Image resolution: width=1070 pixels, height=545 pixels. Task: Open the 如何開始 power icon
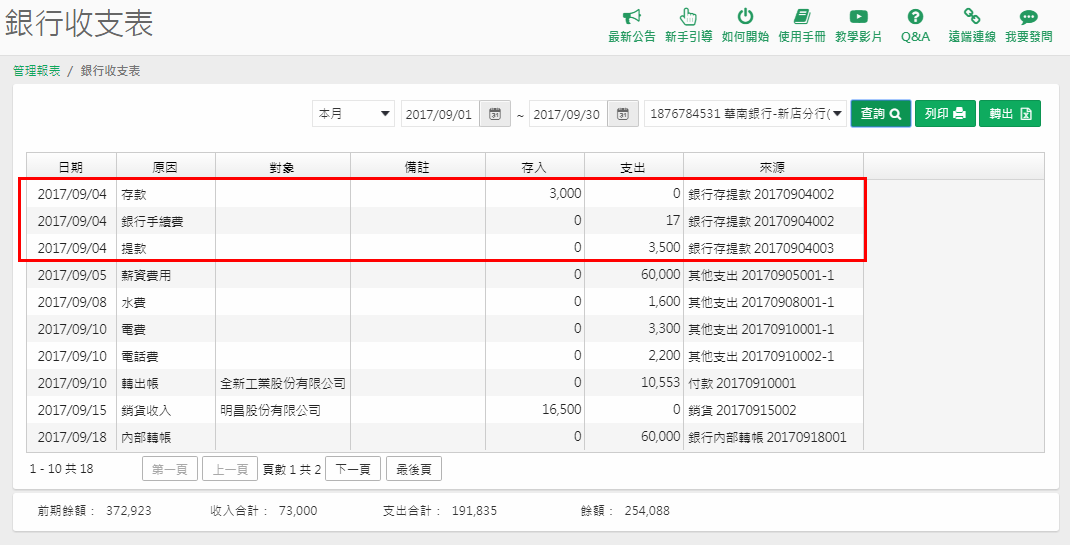click(x=745, y=16)
